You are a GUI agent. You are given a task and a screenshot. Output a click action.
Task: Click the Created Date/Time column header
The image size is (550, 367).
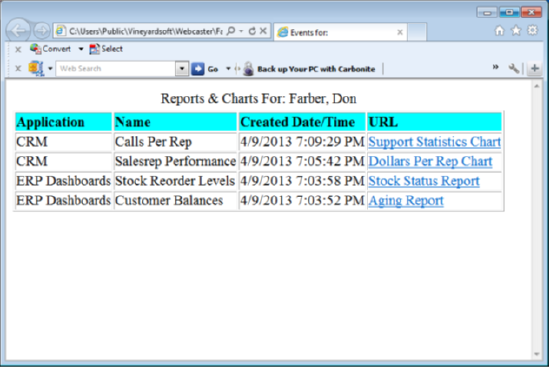coord(302,122)
